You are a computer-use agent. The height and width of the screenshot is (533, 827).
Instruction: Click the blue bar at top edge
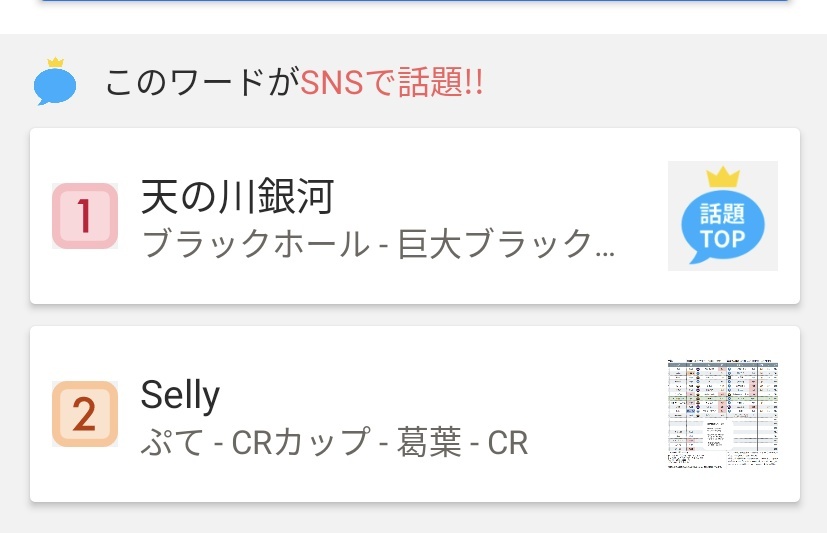pos(415,1)
